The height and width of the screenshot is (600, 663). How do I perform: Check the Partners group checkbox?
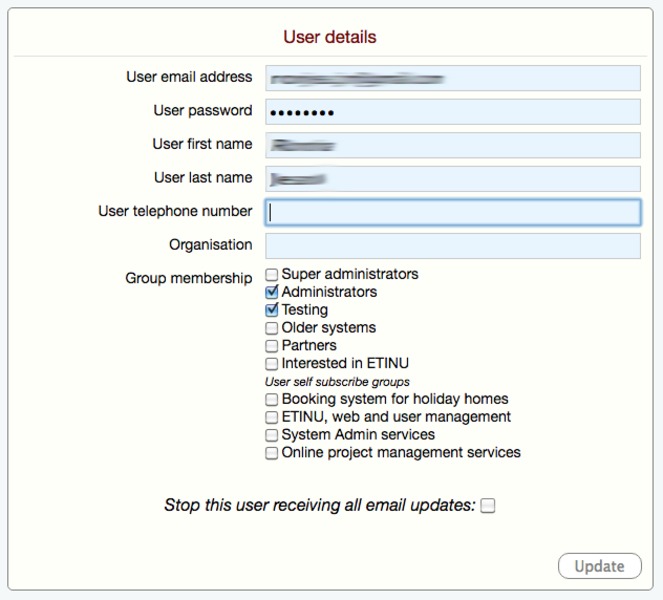272,347
